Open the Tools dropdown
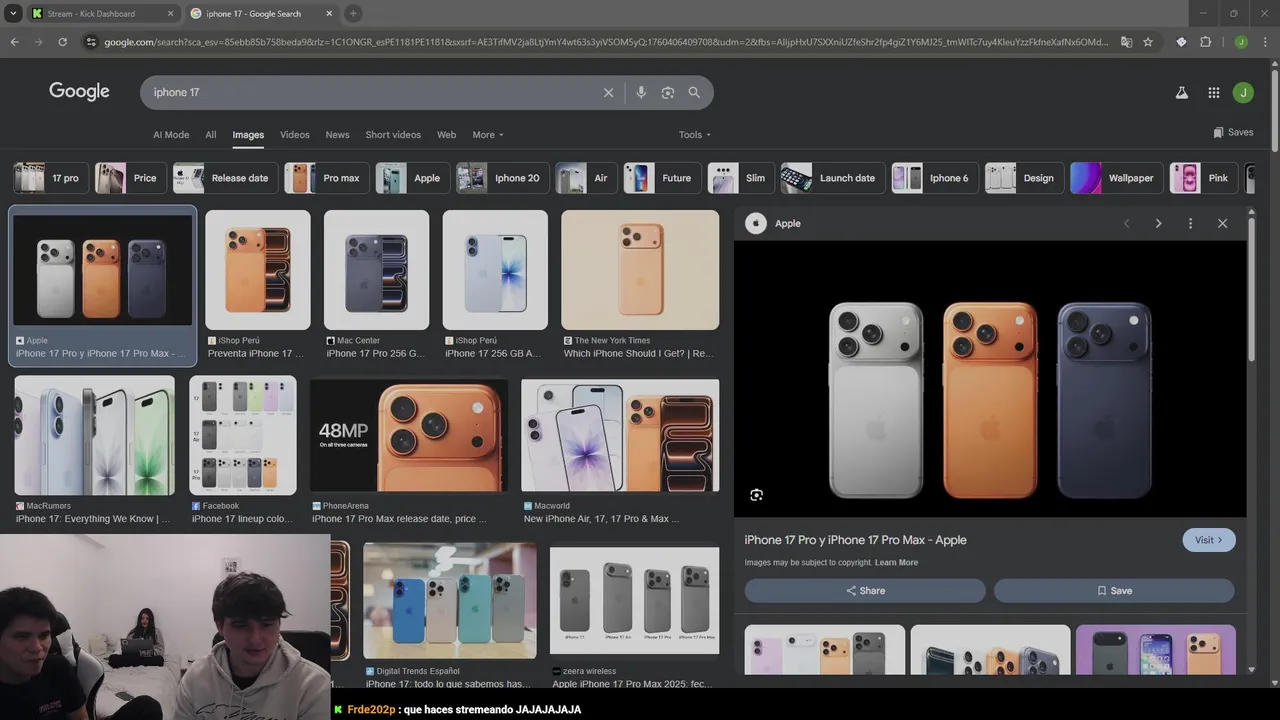The image size is (1280, 720). tap(695, 135)
